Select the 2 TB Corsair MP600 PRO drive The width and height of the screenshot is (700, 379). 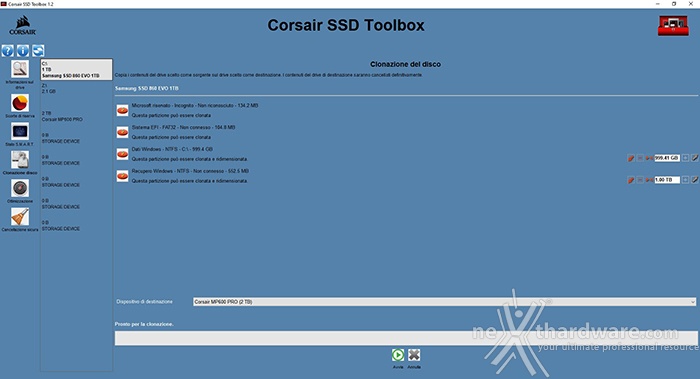(76, 117)
